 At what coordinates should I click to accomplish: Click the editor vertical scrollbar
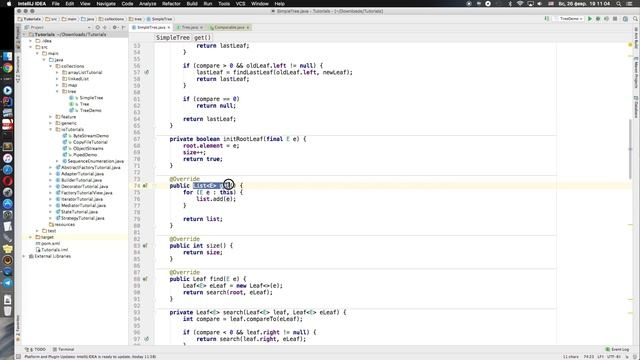(630, 149)
